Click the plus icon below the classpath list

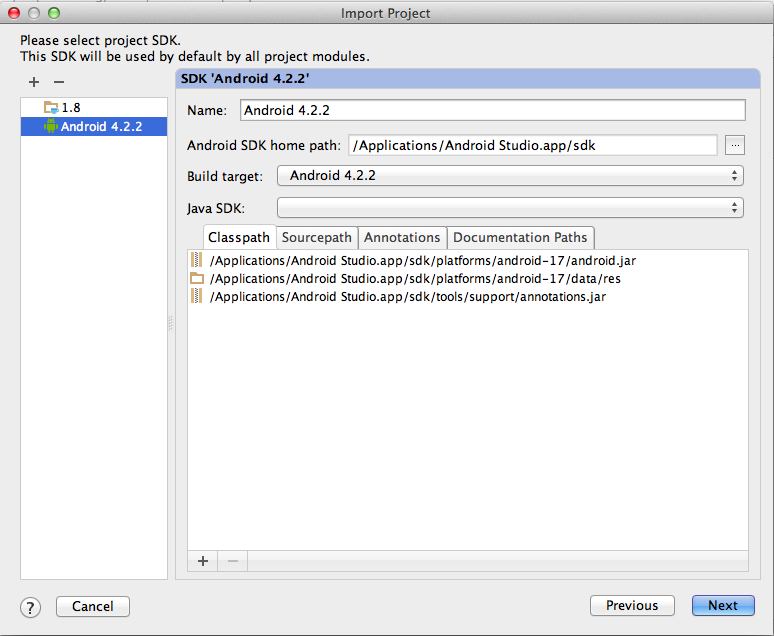203,561
